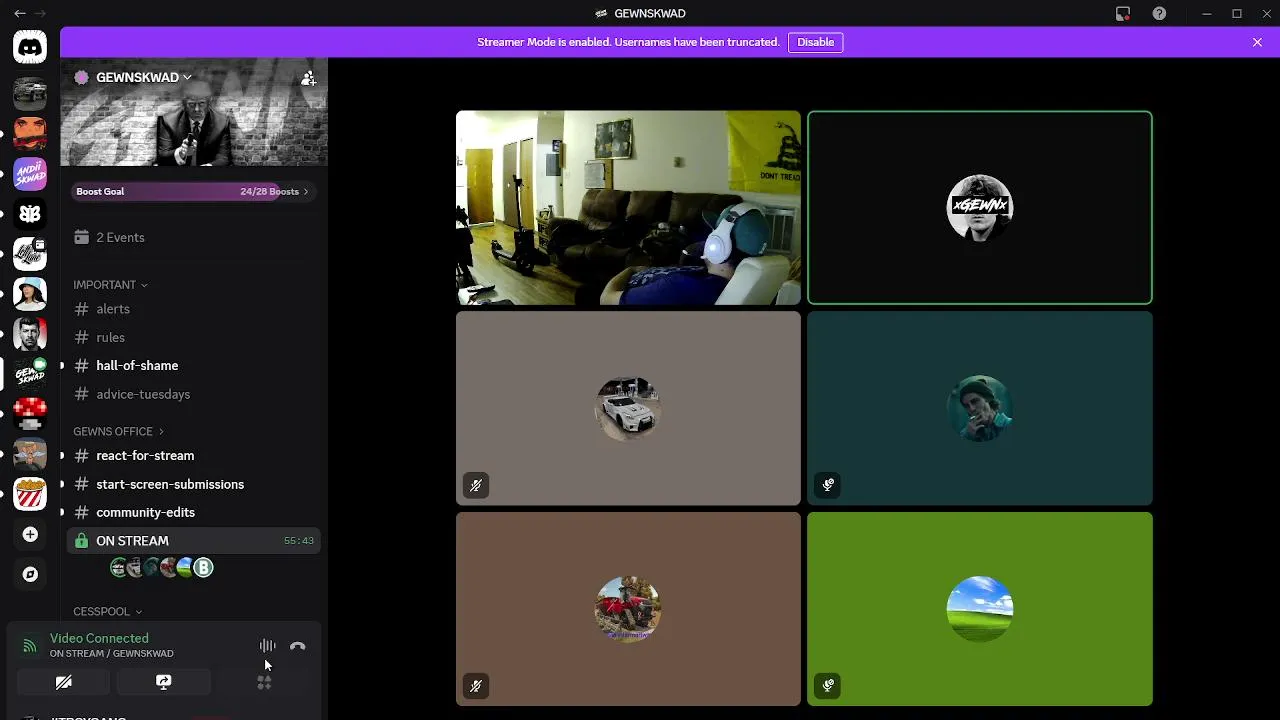Open noise suppression waveform icon
This screenshot has height=720, width=1280.
pyautogui.click(x=267, y=646)
